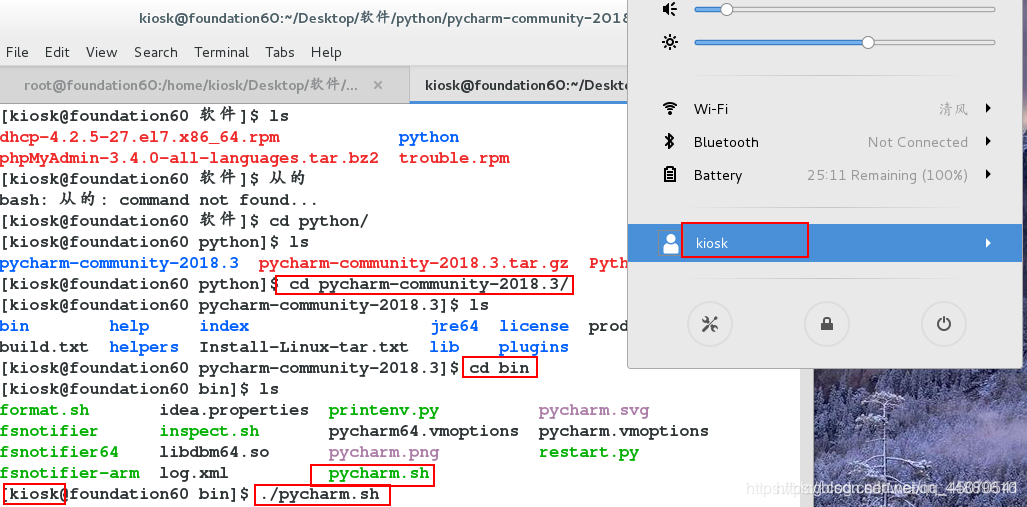This screenshot has width=1027, height=507.
Task: Click the format.sh file name
Action: (x=45, y=411)
